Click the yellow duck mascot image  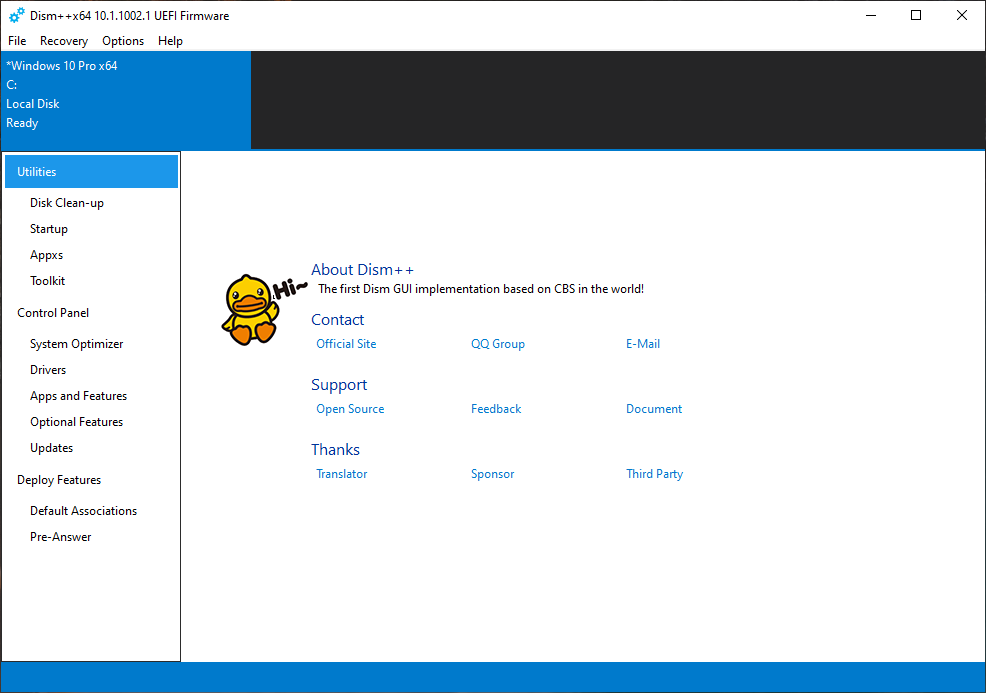pos(250,309)
